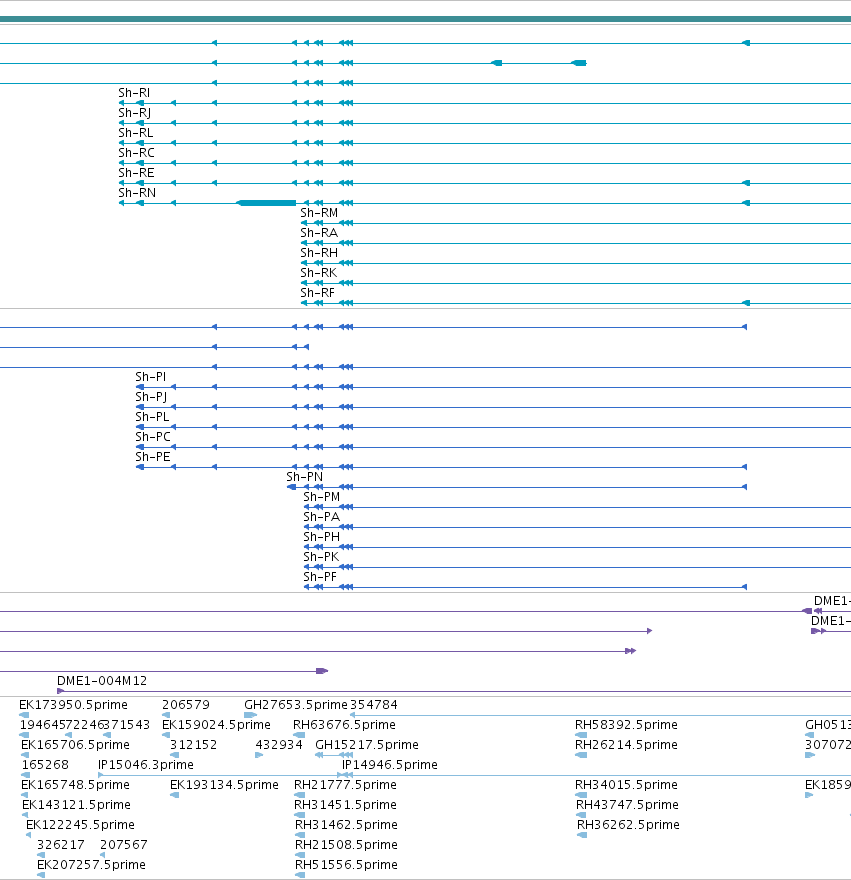Click the GH27653.5prime EST label
851x880 pixels.
[296, 705]
